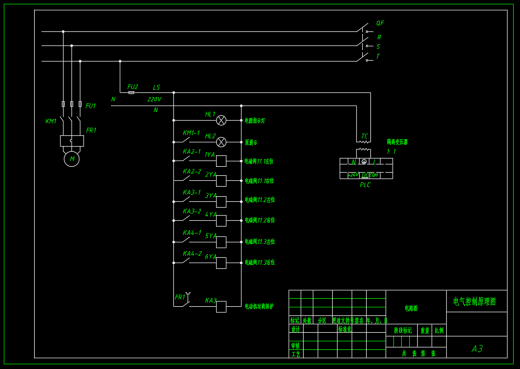
Task: Click the A3 sheet size text
Action: coord(477,349)
